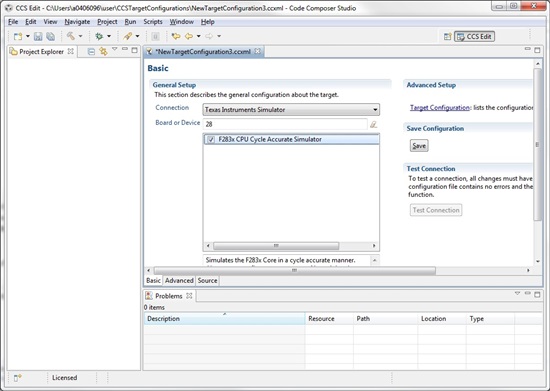Open the Navigate menu
550x391 pixels.
pyautogui.click(x=77, y=22)
